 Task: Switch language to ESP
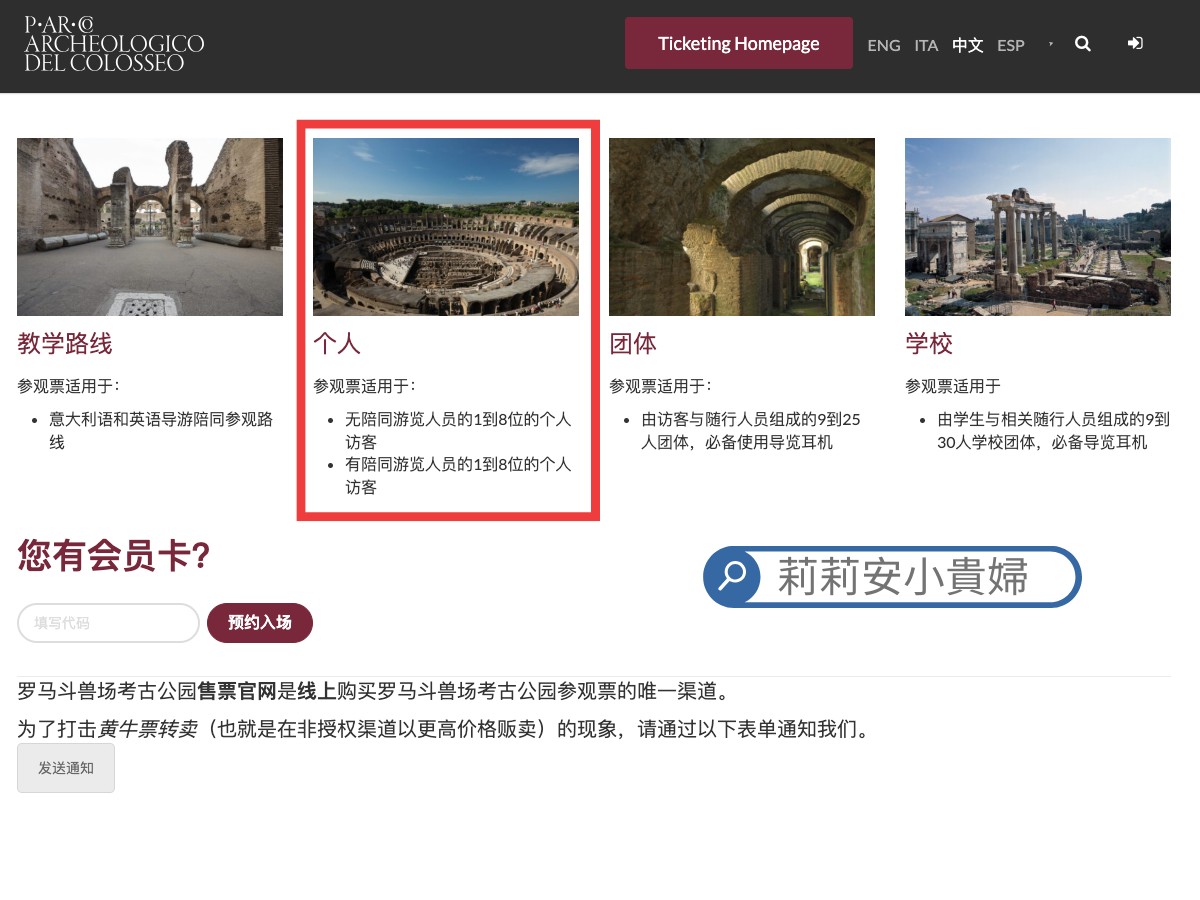[x=1011, y=45]
